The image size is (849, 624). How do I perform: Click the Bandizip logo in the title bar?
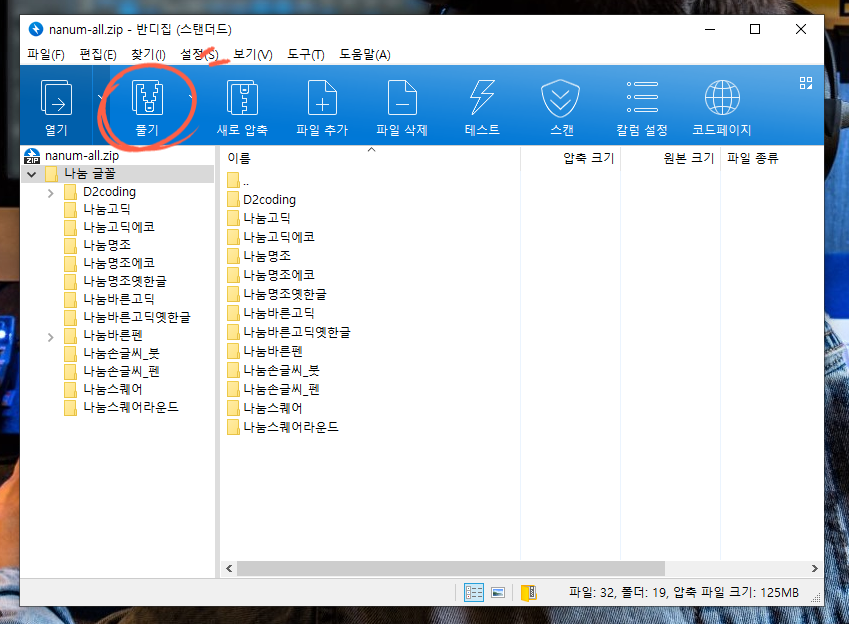(36, 29)
